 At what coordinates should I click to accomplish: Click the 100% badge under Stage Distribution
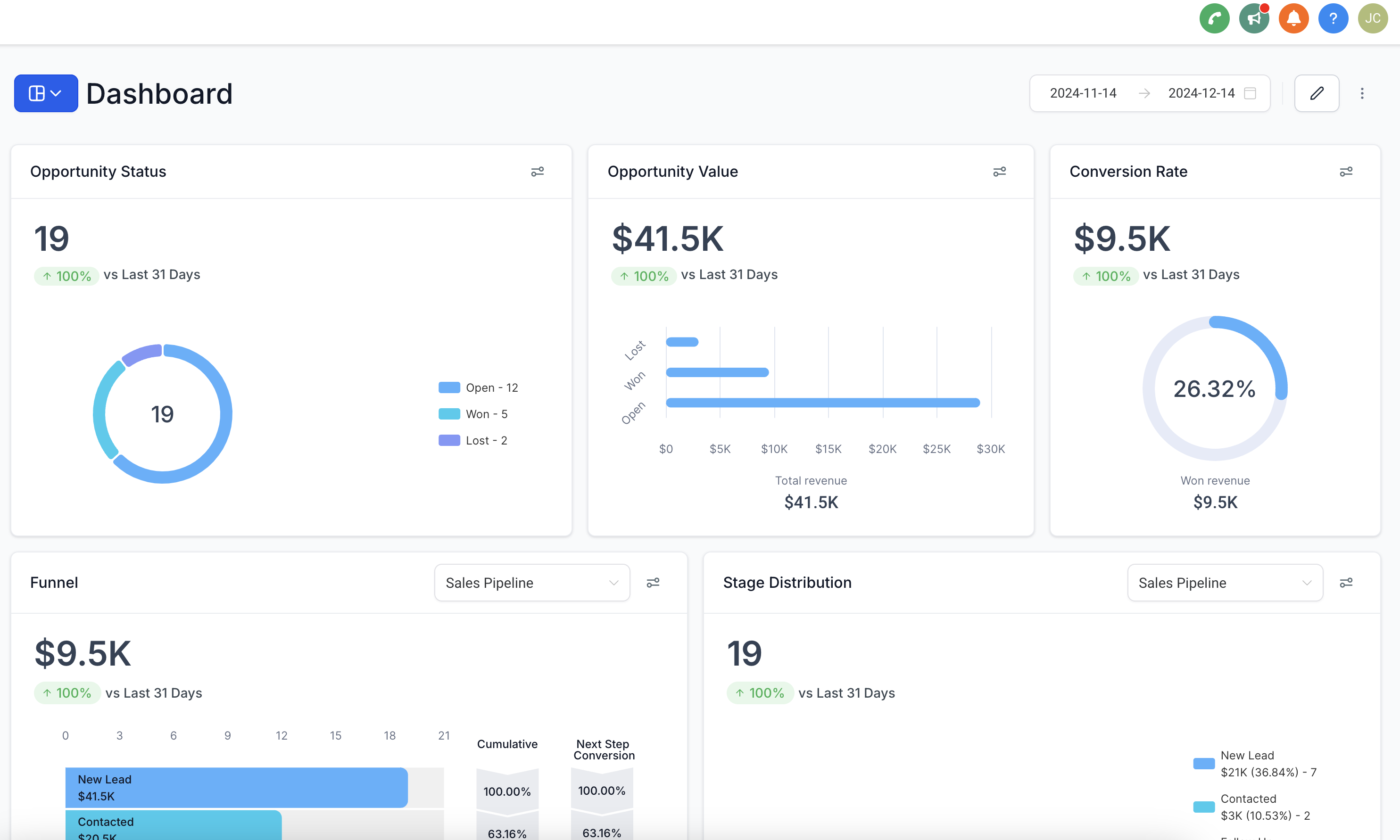point(760,693)
